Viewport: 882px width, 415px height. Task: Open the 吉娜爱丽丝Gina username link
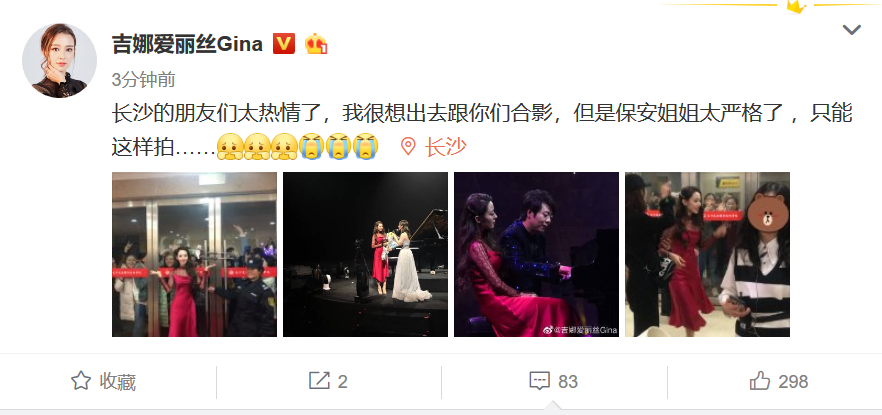187,44
